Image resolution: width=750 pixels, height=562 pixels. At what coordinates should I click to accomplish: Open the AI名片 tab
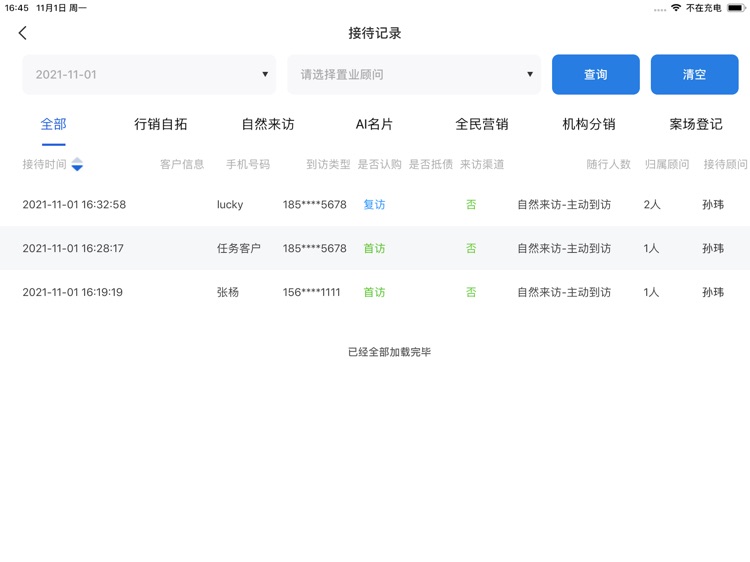pos(375,124)
